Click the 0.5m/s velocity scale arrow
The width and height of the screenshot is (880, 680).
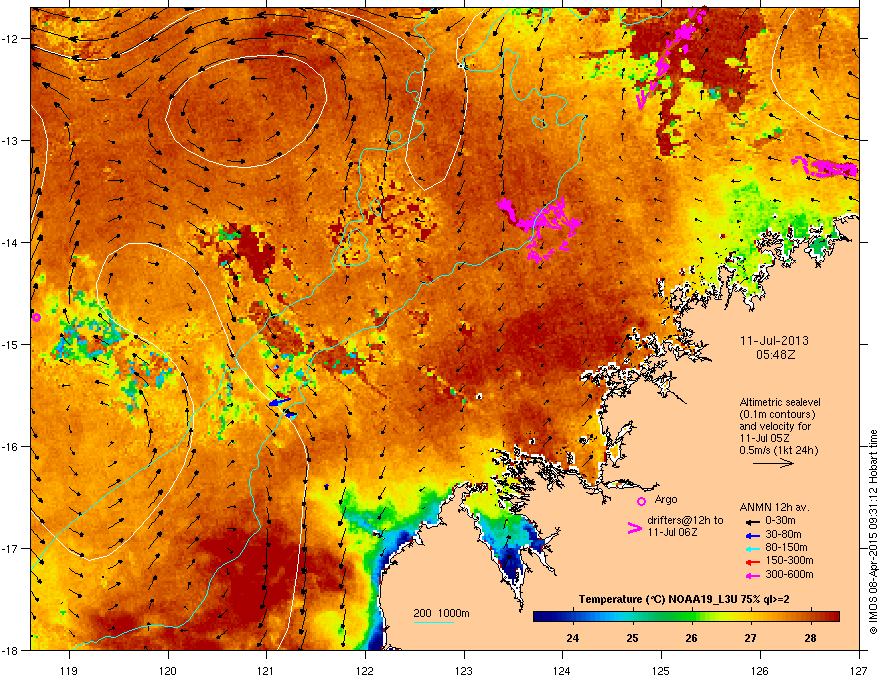click(773, 463)
